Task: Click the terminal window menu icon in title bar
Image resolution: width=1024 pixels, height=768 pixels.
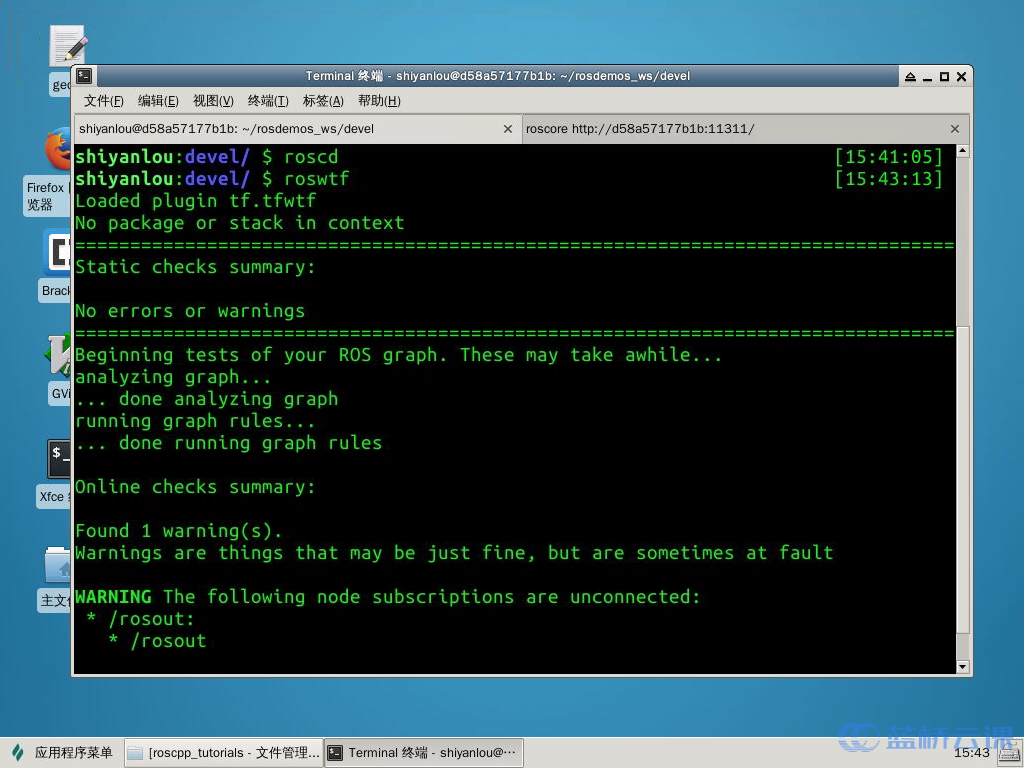Action: pyautogui.click(x=84, y=76)
